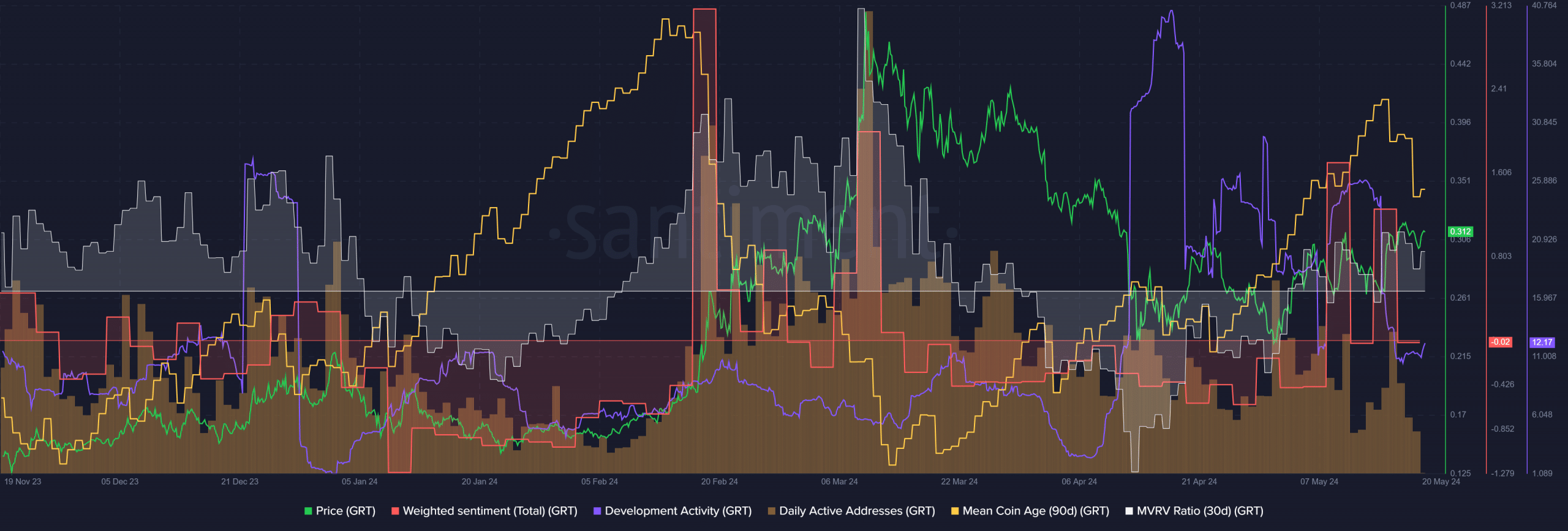Click the 0.396 price axis value

tap(1460, 122)
